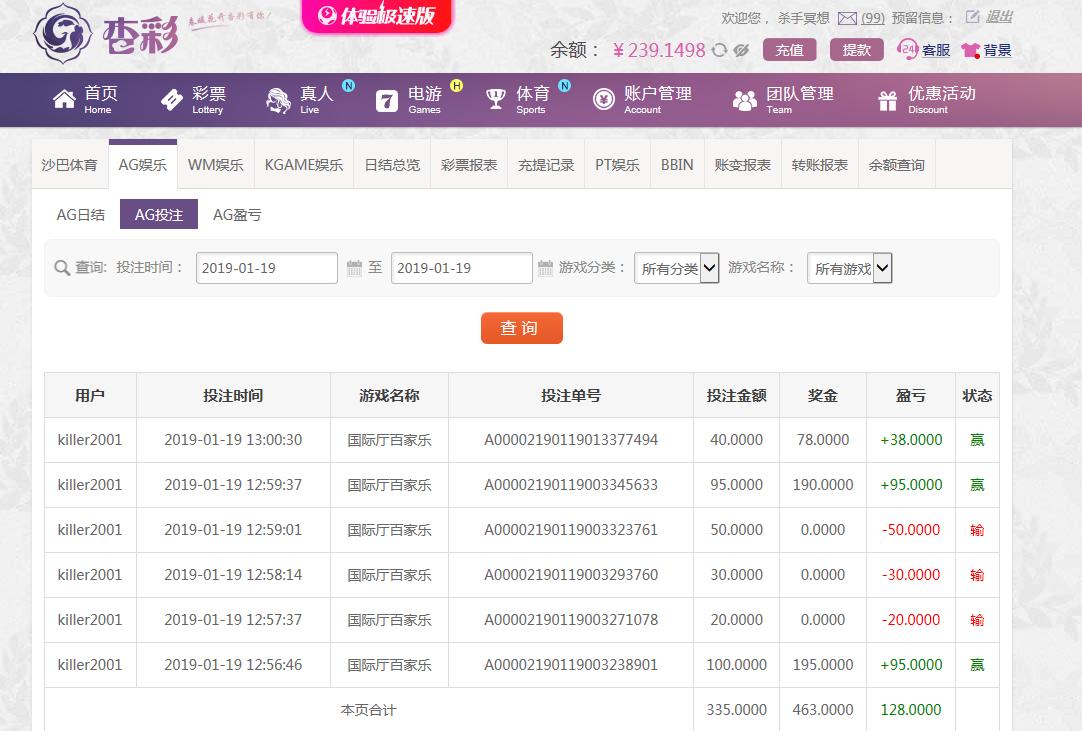Click the balance refresh icon
The image size is (1082, 731).
[x=719, y=50]
